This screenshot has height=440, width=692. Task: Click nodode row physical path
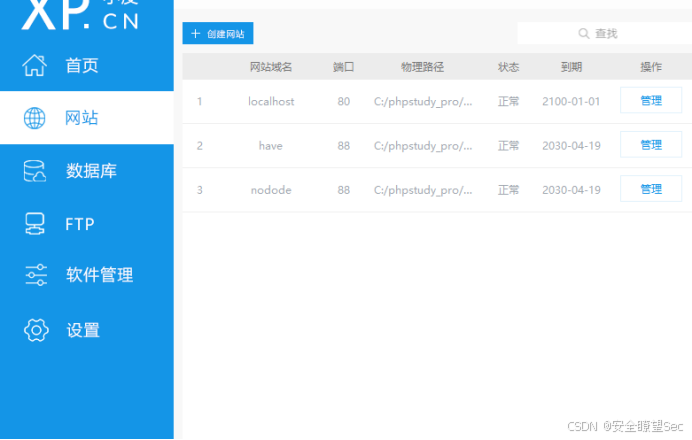point(423,190)
